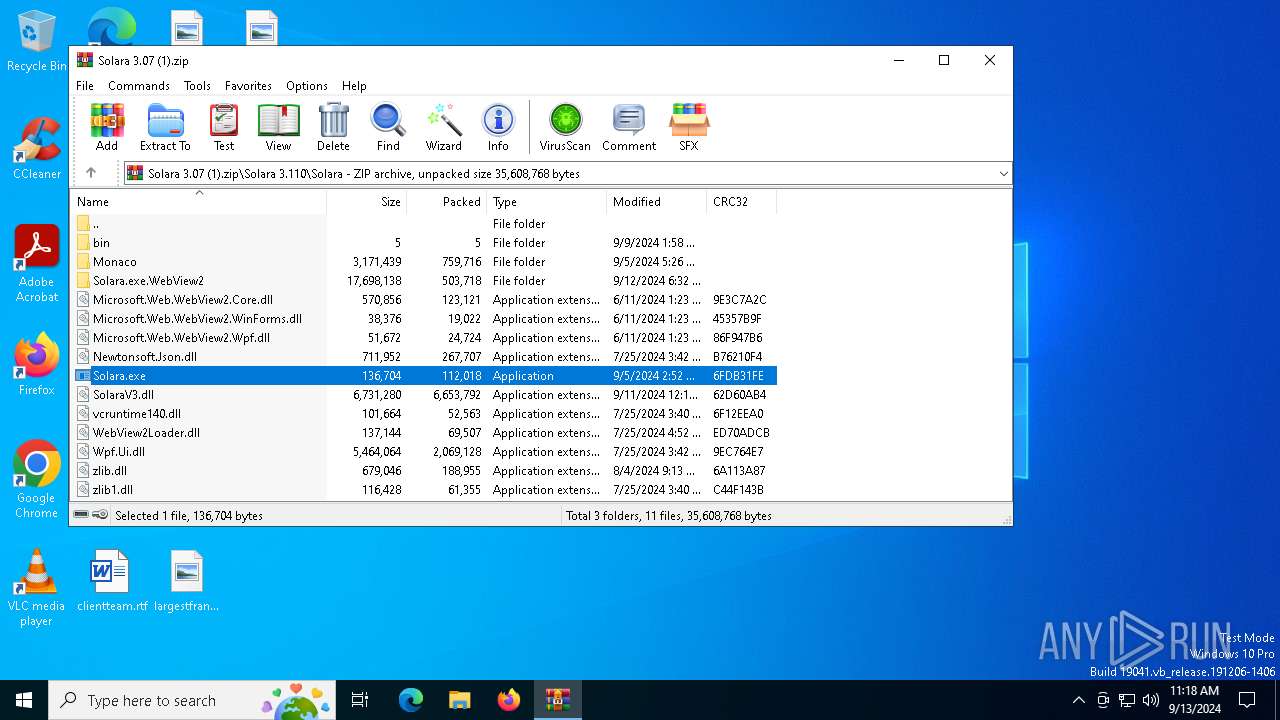Screen dimensions: 1280x720
Task: Select the clientteam.rtf desktop file
Action: [x=111, y=581]
